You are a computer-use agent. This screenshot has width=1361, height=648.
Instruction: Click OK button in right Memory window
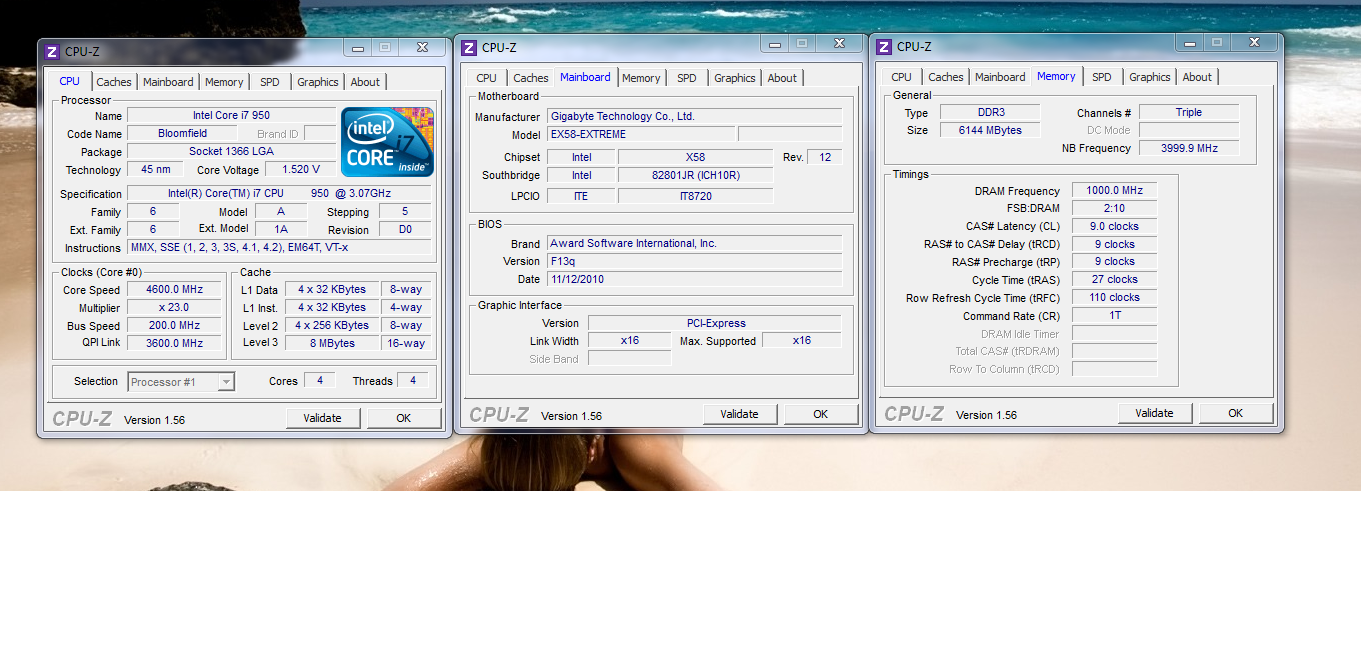(1236, 413)
